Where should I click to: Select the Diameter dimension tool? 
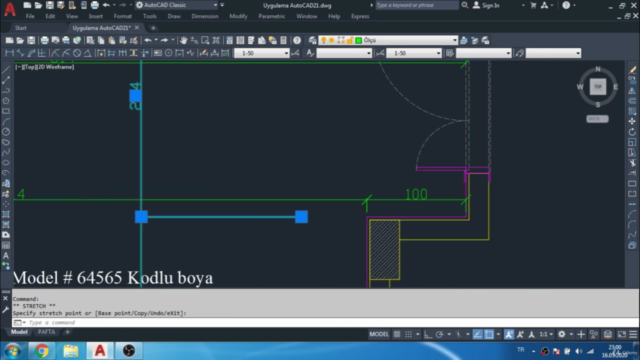tap(77, 53)
